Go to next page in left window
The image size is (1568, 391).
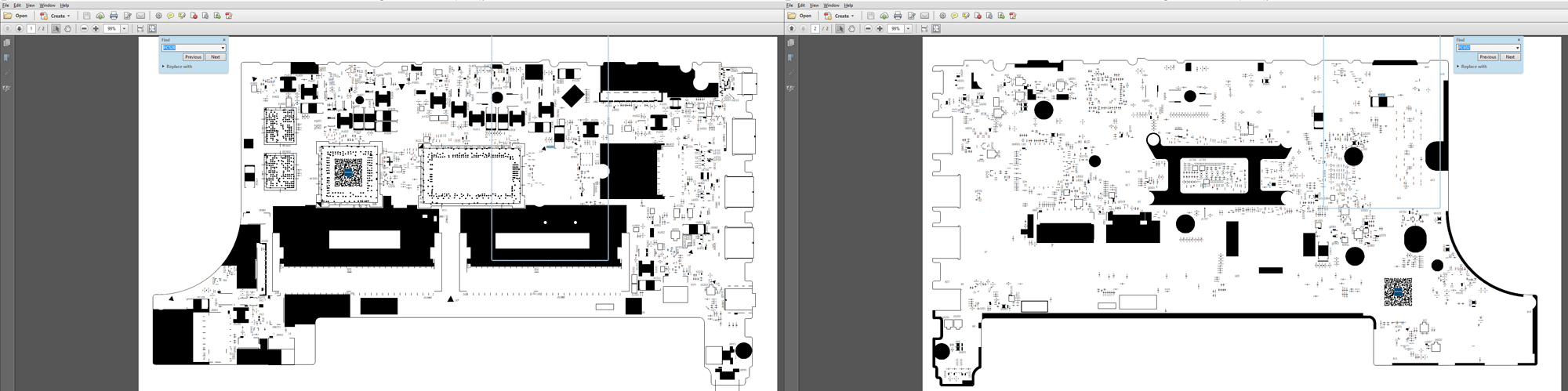pyautogui.click(x=20, y=29)
